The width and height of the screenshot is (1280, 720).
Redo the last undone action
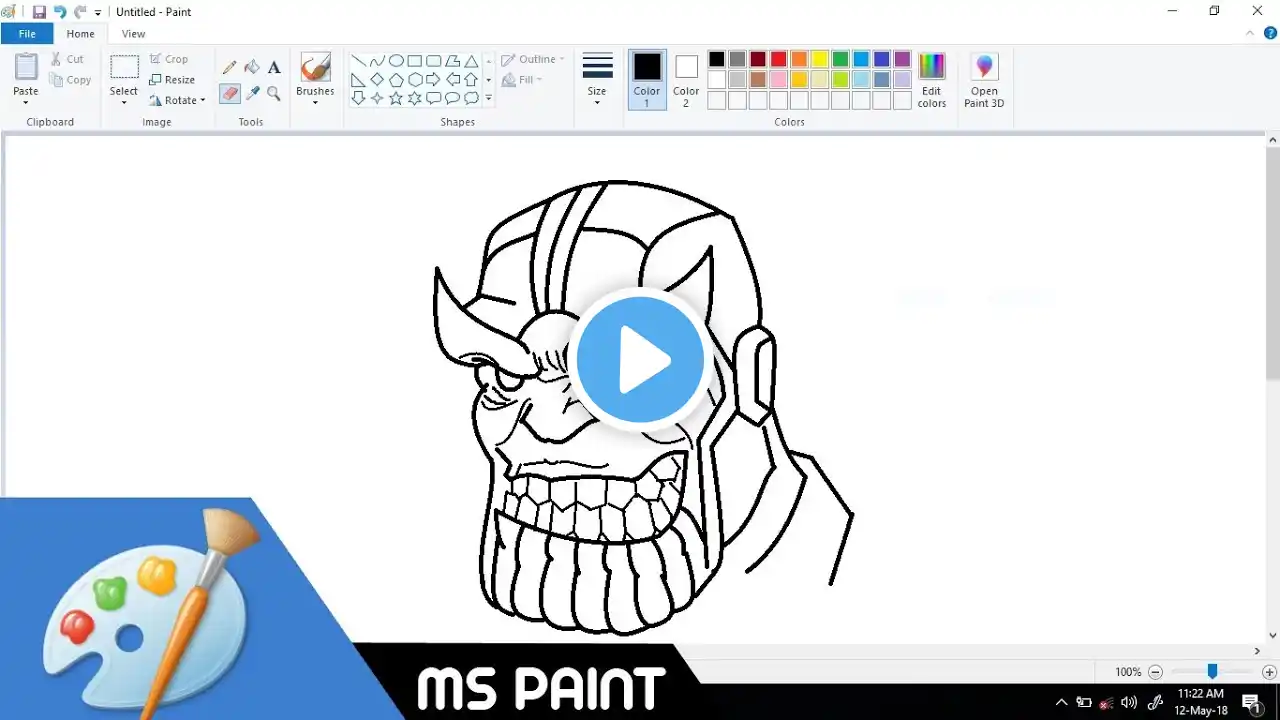[80, 12]
